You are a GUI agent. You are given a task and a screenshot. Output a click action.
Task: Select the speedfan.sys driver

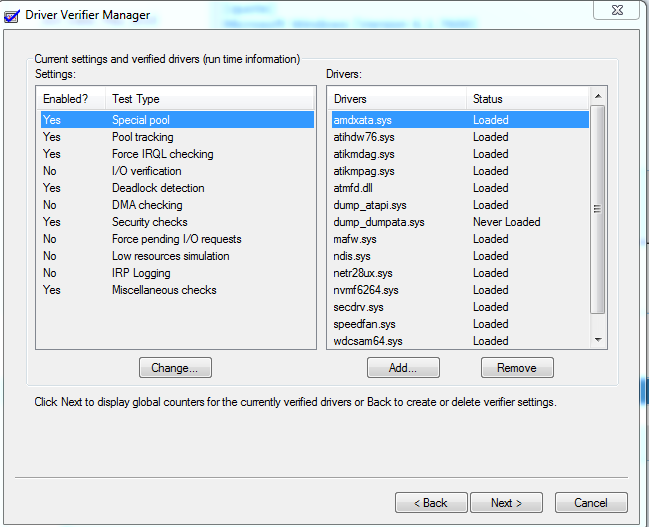point(460,324)
